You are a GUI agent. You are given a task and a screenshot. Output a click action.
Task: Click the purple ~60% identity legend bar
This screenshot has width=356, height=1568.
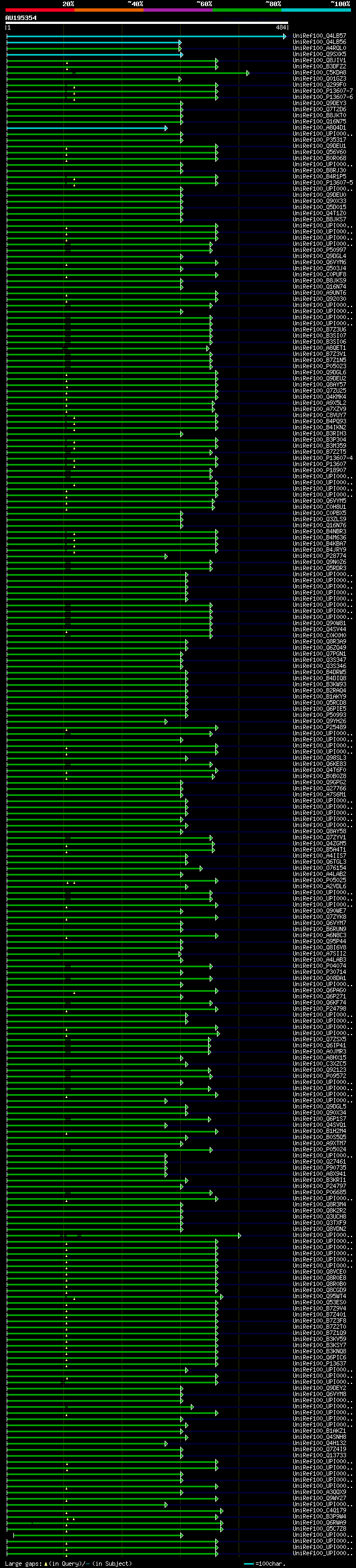pyautogui.click(x=177, y=10)
